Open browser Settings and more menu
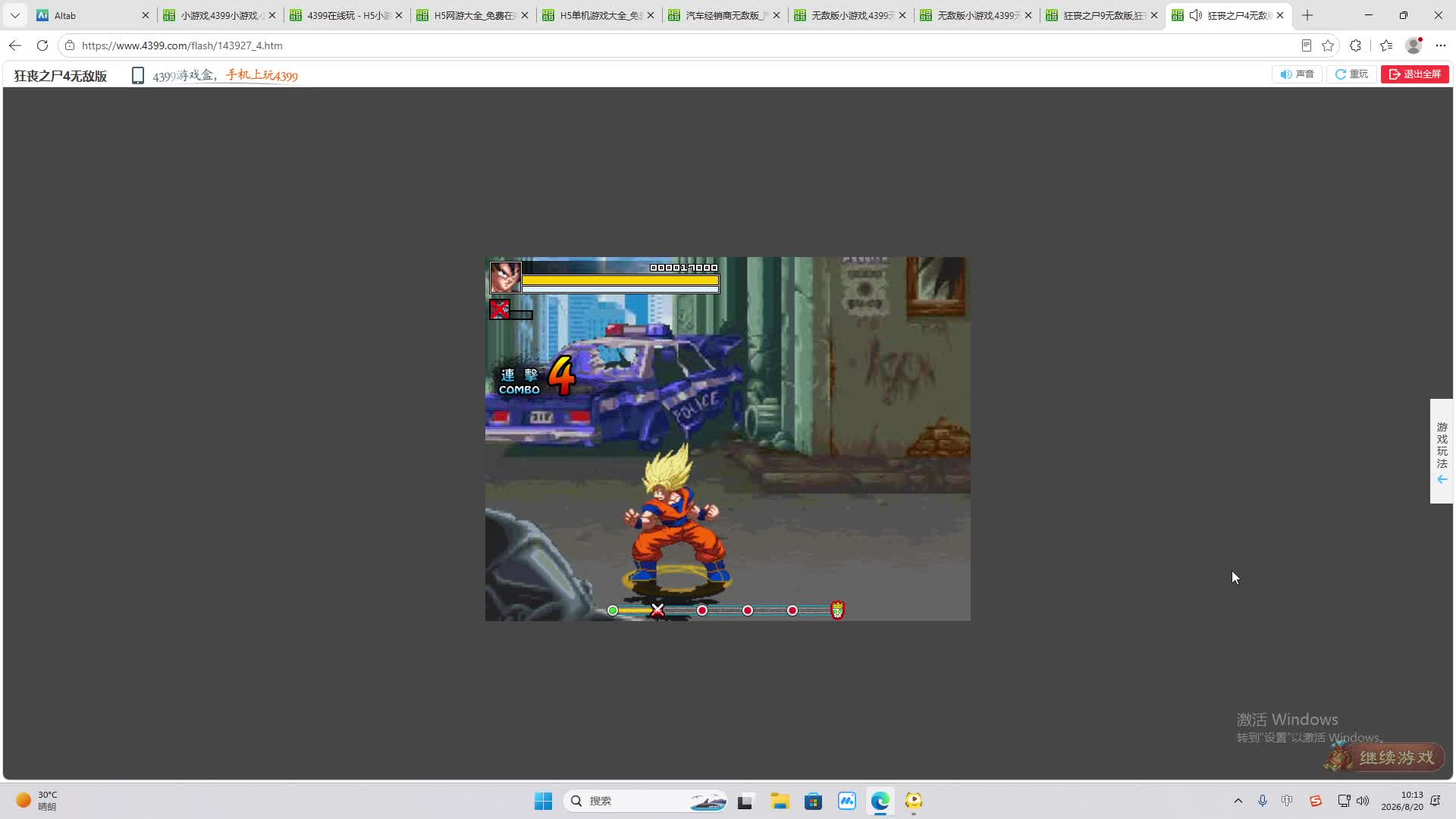This screenshot has height=819, width=1456. (x=1441, y=45)
